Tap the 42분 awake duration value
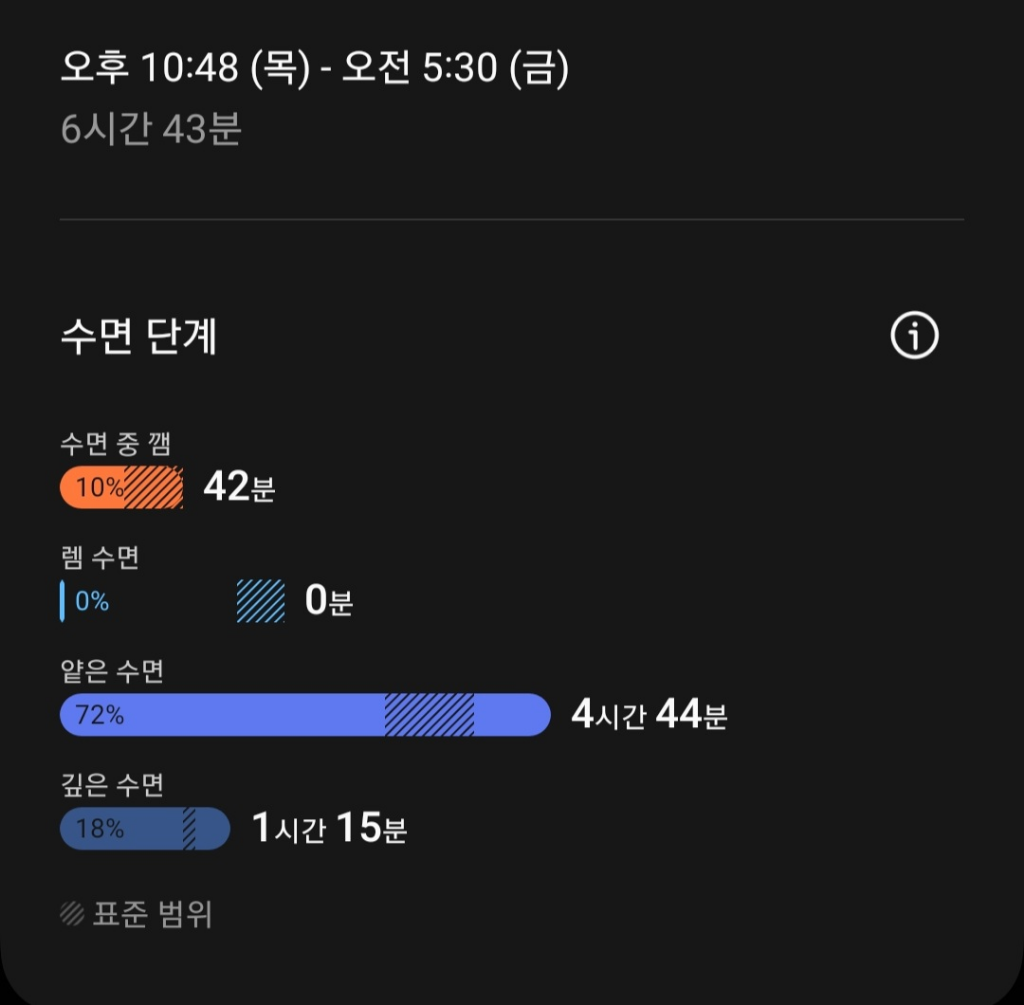Screen dimensions: 1024x1005 pyautogui.click(x=239, y=488)
